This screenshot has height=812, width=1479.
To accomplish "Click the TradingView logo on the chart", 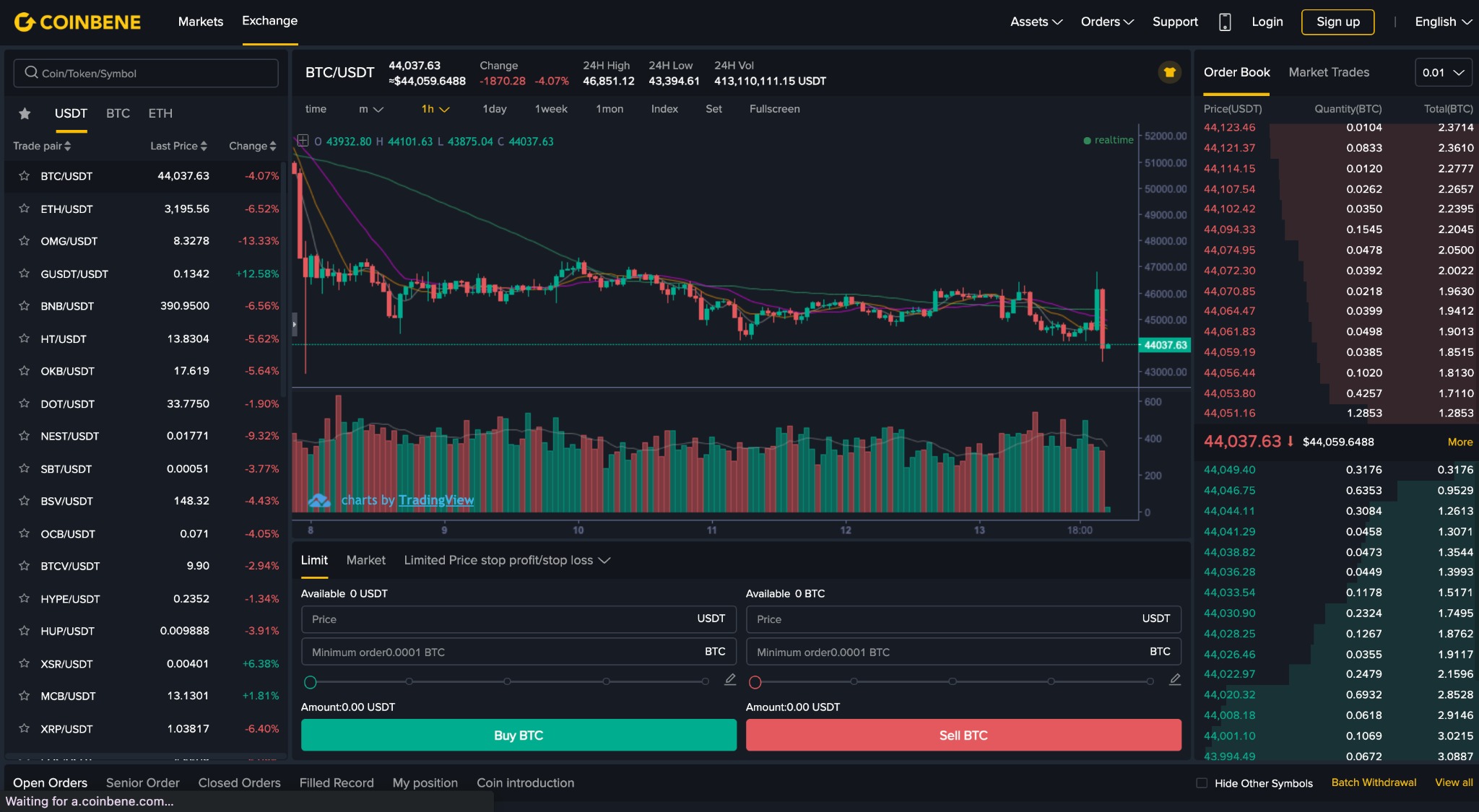I will [318, 499].
